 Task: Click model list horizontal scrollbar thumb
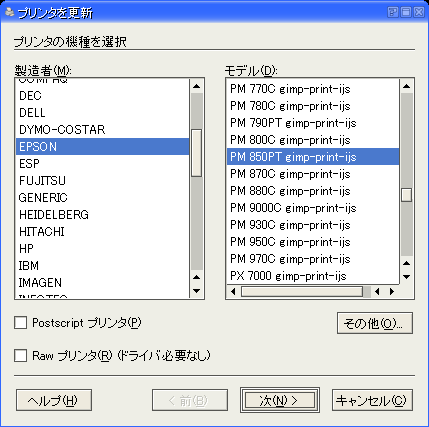tap(302, 292)
